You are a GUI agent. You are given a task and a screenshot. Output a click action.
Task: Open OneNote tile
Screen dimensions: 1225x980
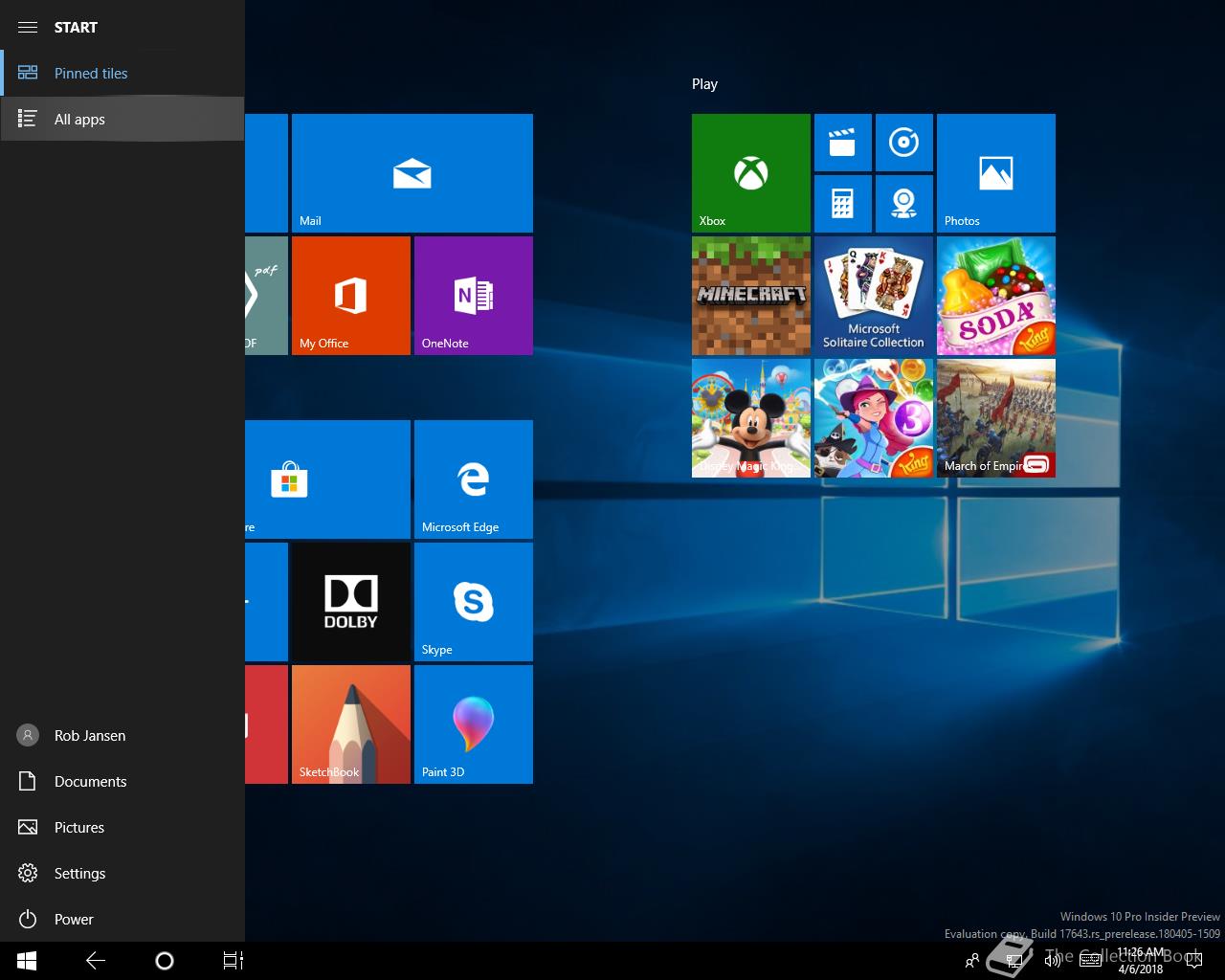tap(473, 296)
